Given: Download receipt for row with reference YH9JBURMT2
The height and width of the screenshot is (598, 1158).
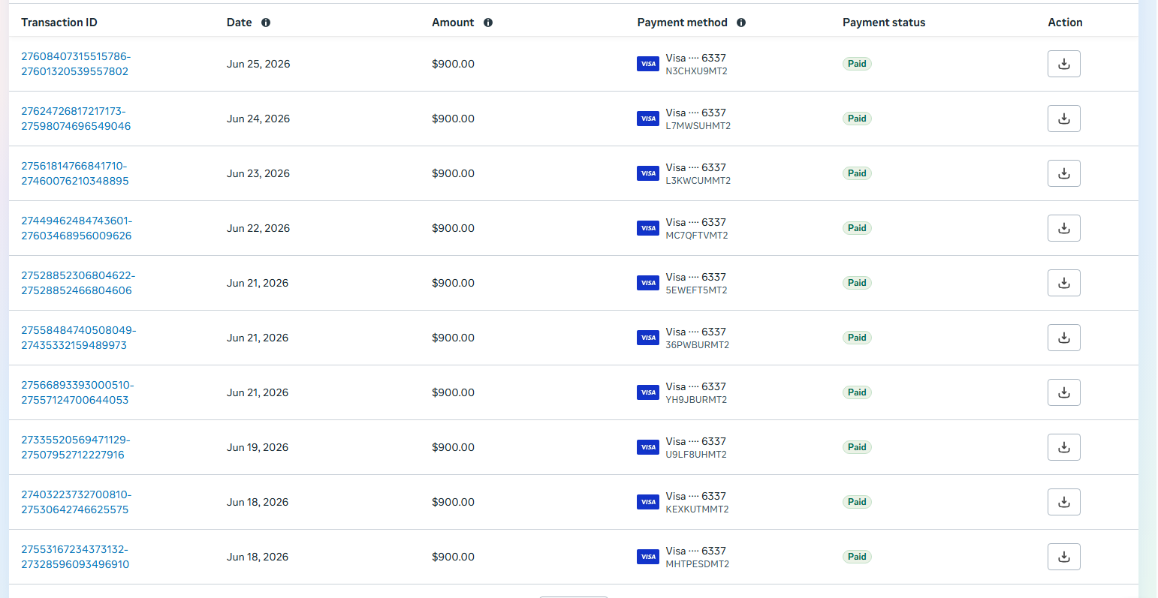Looking at the screenshot, I should point(1063,392).
